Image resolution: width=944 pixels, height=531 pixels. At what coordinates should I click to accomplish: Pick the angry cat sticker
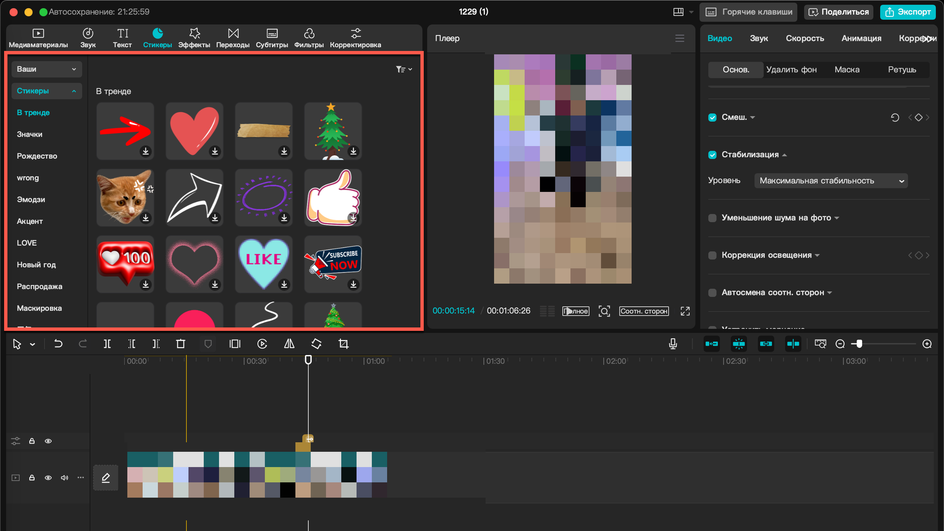coord(125,197)
